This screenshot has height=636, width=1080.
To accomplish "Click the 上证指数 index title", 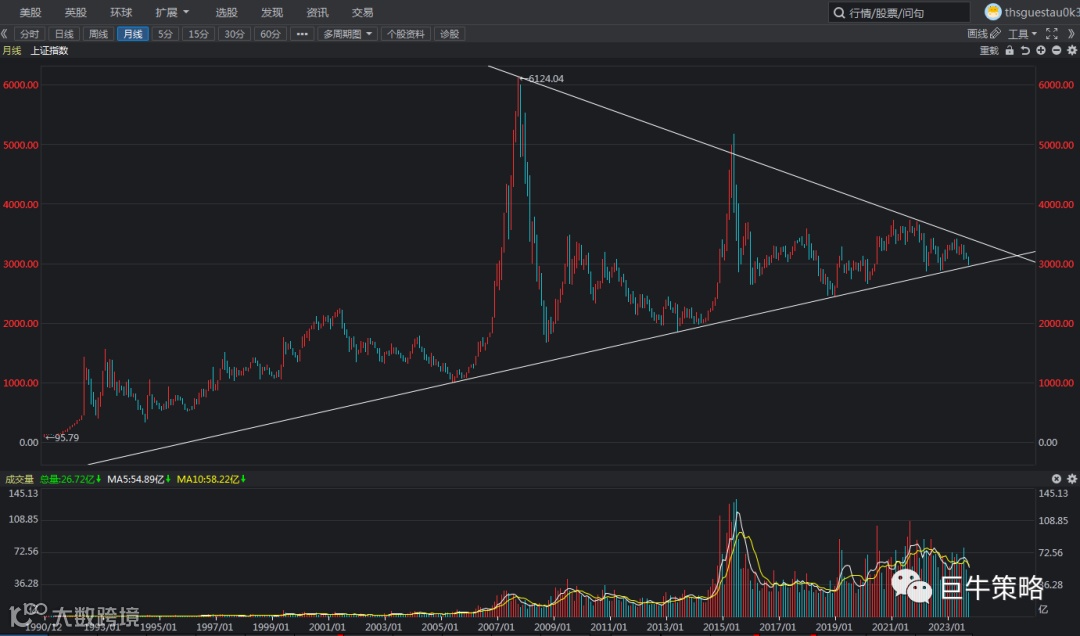I will pyautogui.click(x=50, y=50).
